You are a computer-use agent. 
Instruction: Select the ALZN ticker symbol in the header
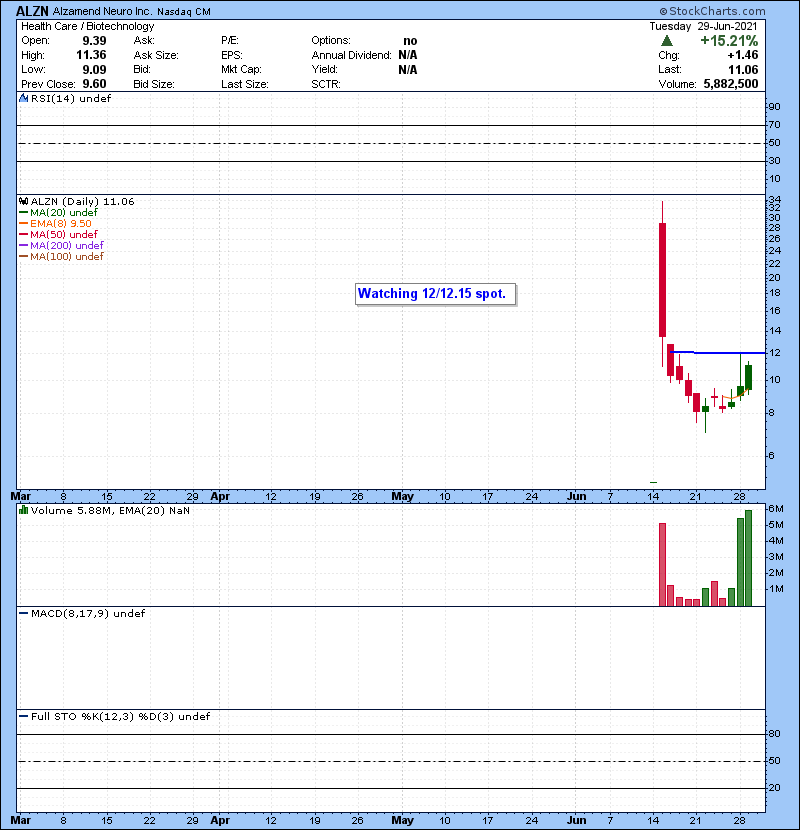click(32, 11)
